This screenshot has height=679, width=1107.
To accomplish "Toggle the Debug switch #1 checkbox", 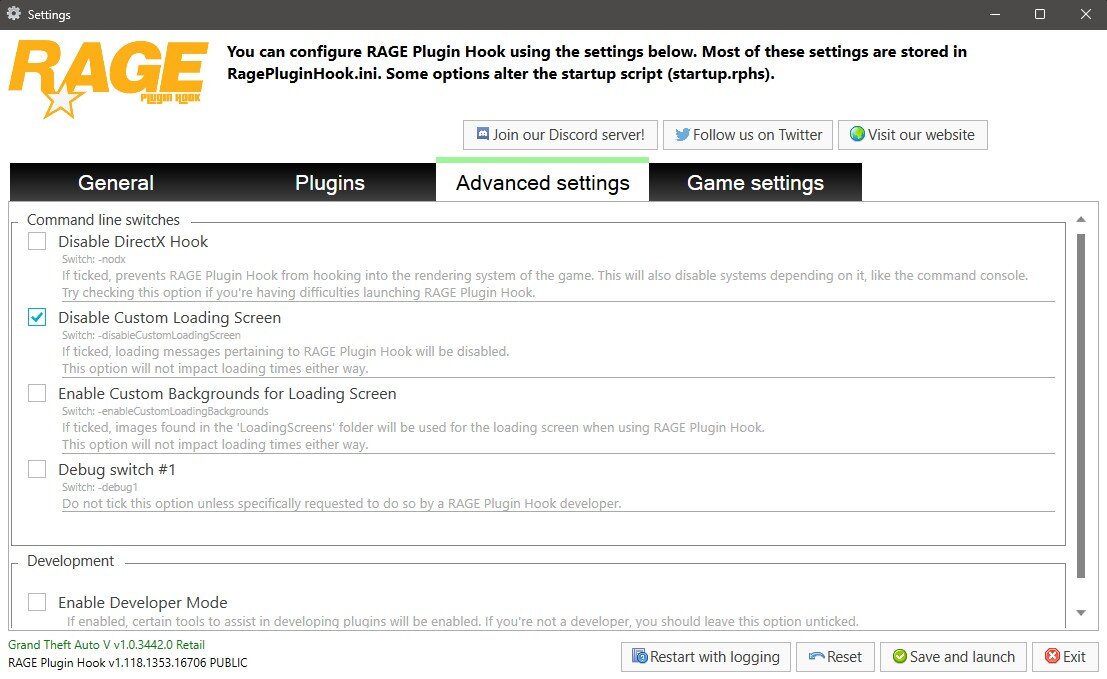I will [x=37, y=469].
